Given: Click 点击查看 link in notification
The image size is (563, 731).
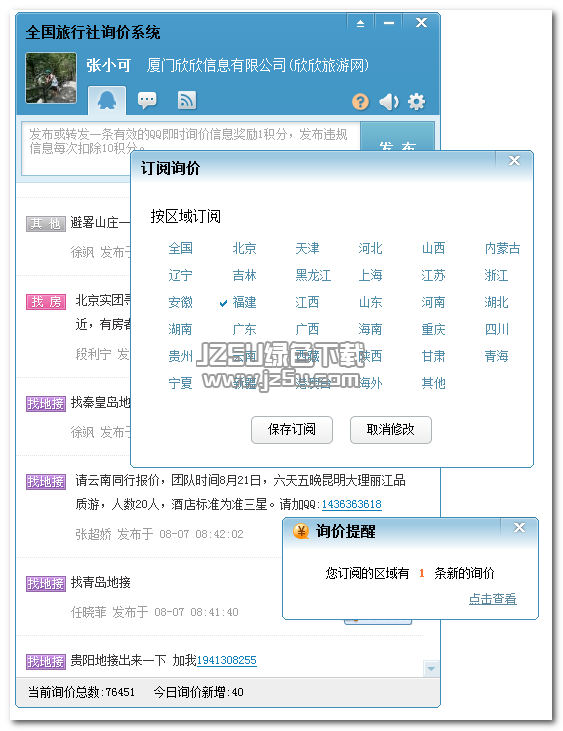Looking at the screenshot, I should [x=493, y=599].
